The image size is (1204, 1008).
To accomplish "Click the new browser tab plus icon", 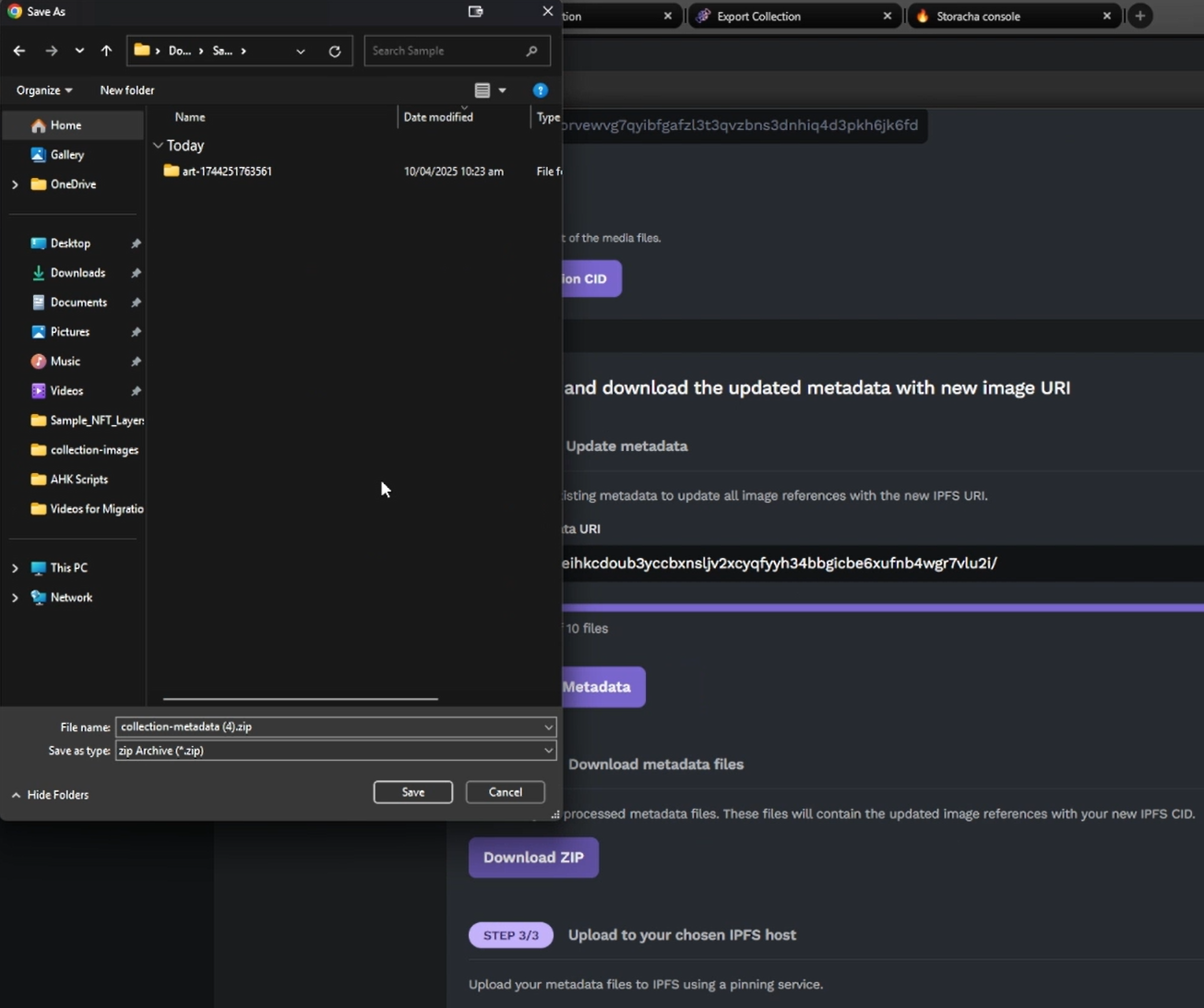I will pos(1140,16).
